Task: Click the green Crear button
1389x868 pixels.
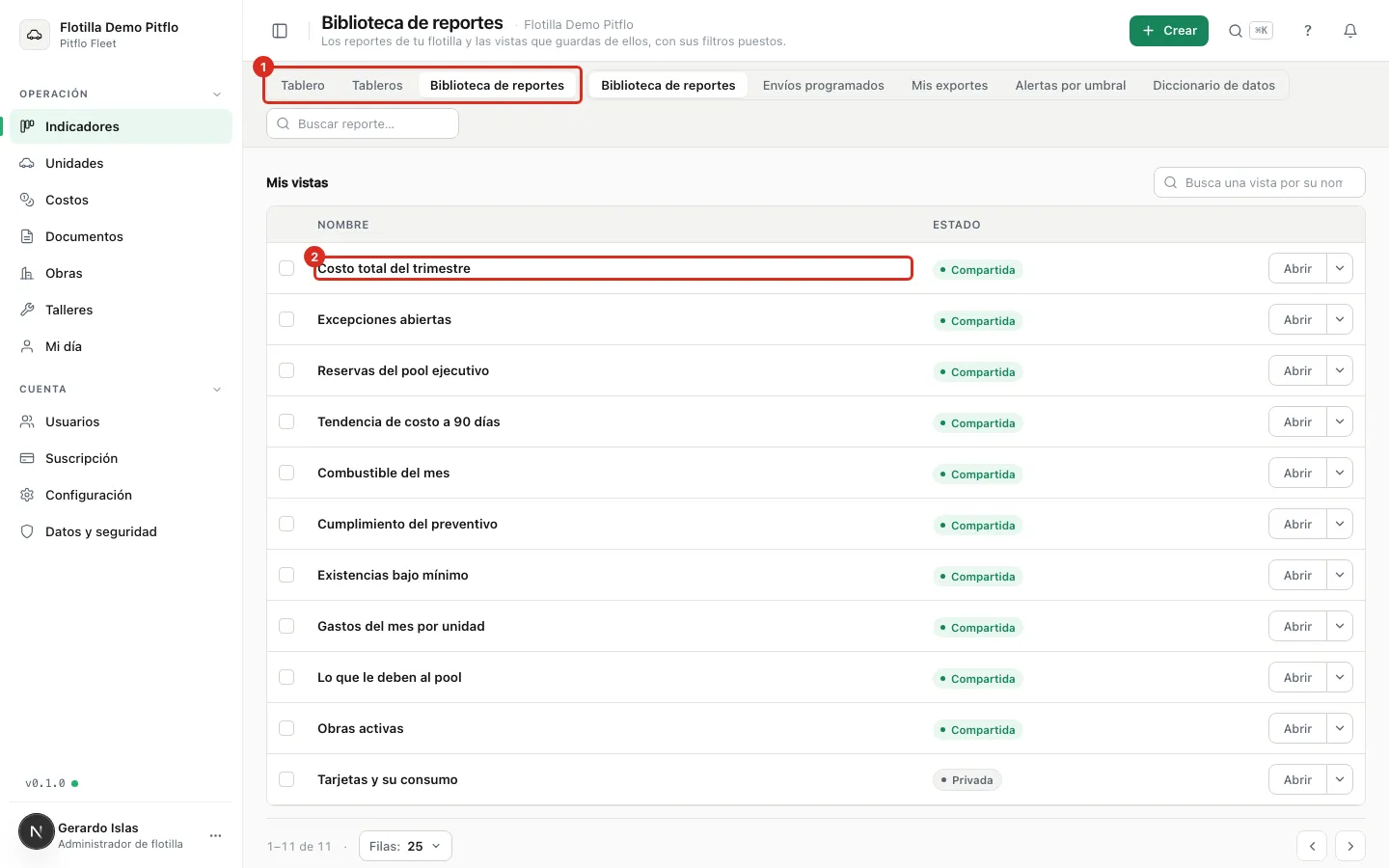Action: [1169, 31]
